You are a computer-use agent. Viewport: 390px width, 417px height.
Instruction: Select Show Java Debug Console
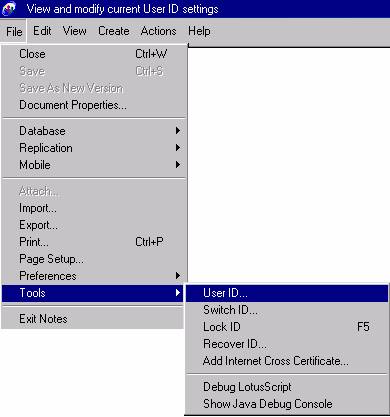(x=287, y=404)
